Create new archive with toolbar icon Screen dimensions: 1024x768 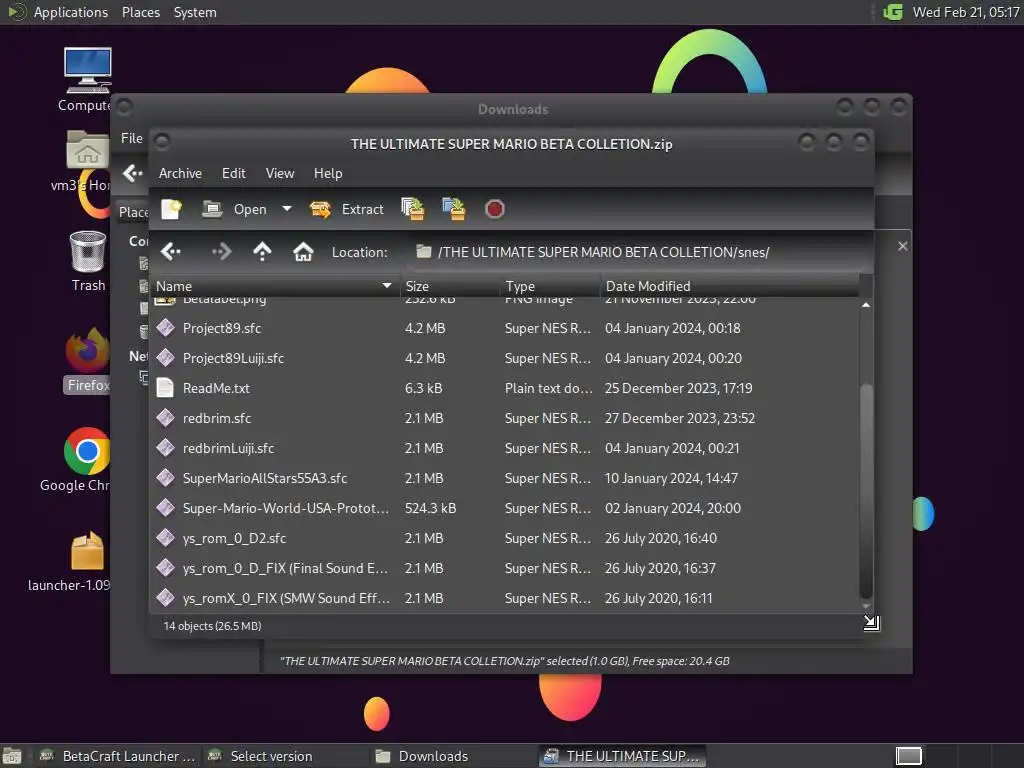(x=172, y=209)
